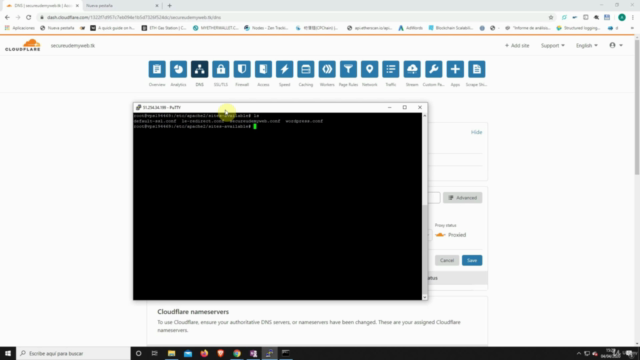Open the Apps plus icon
The width and height of the screenshot is (640, 360).
pyautogui.click(x=455, y=69)
